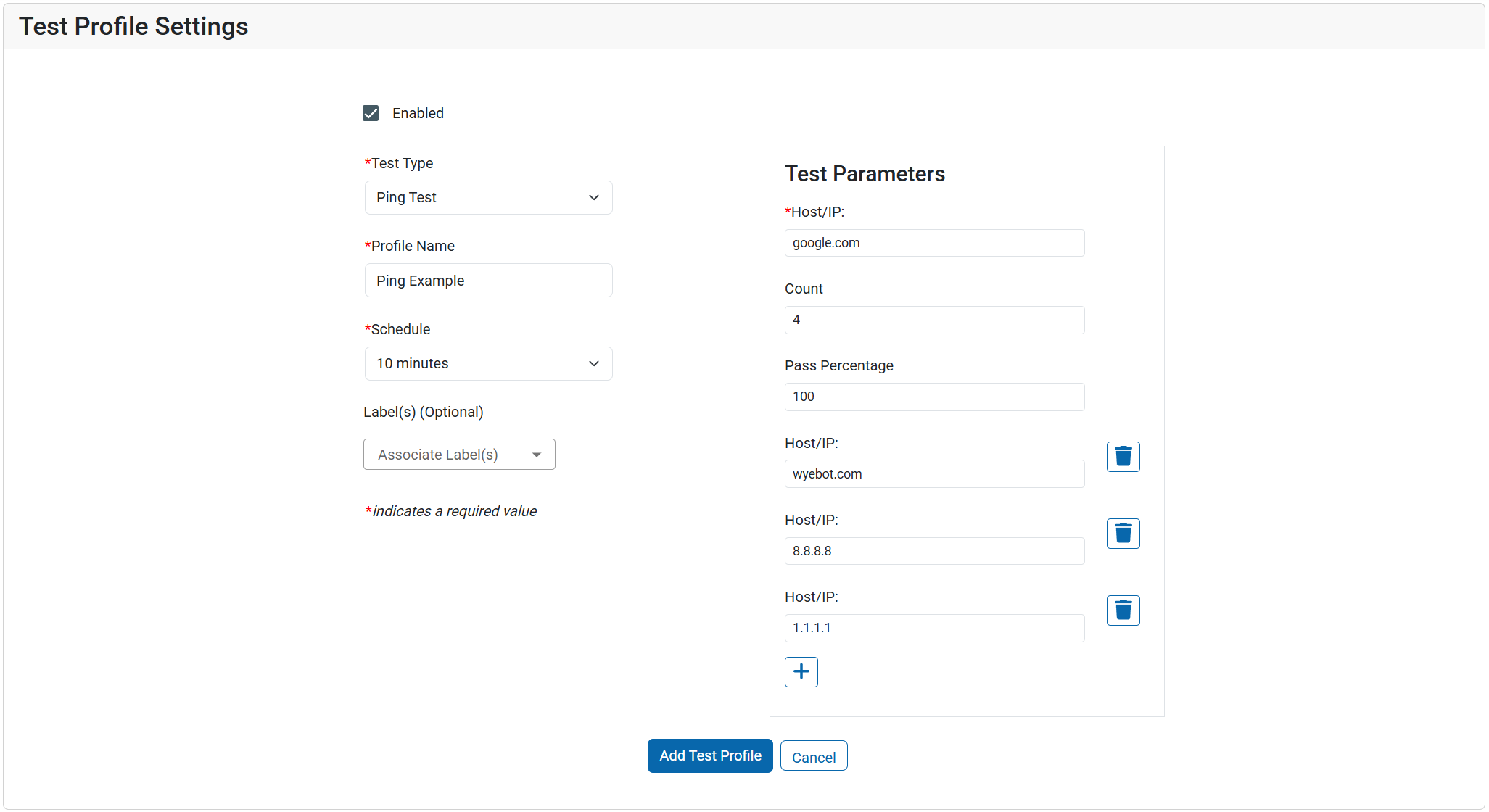This screenshot has height=812, width=1489.
Task: Select the Pass Percentage input box
Action: tap(933, 397)
